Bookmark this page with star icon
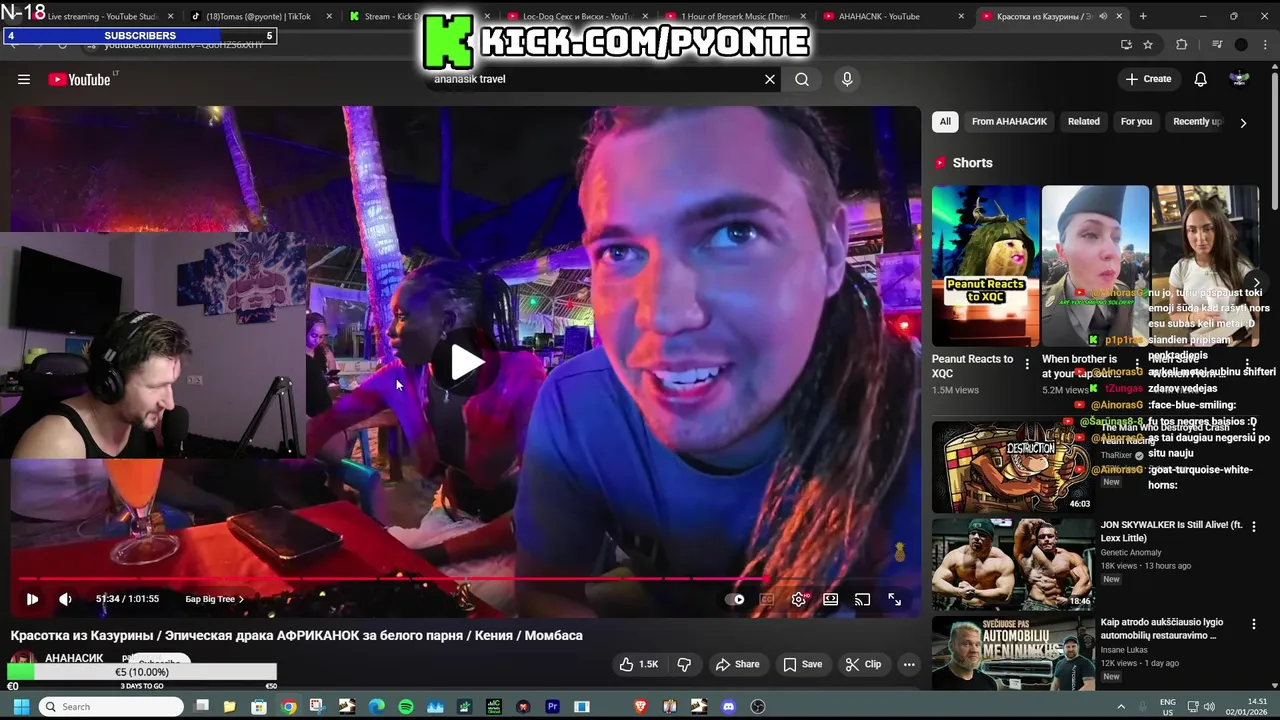The width and height of the screenshot is (1280, 720). 1148,44
